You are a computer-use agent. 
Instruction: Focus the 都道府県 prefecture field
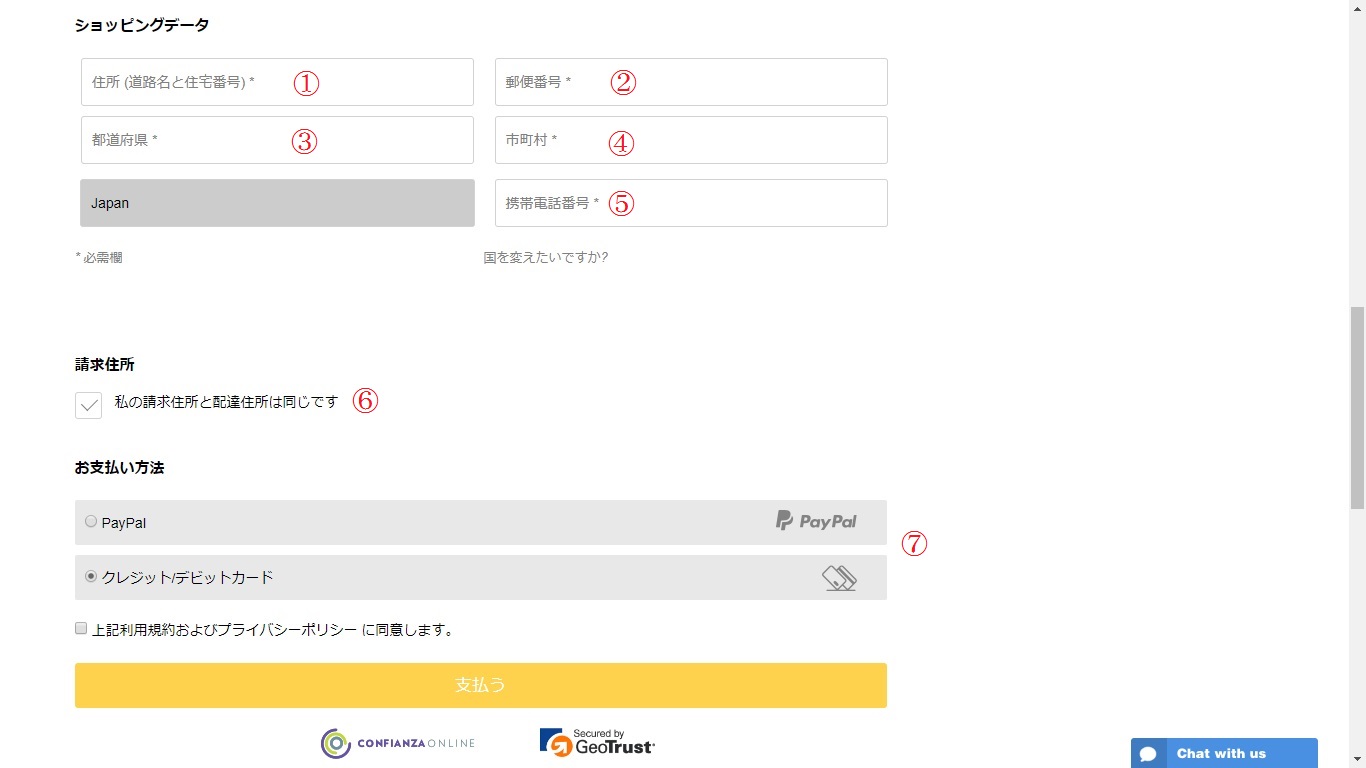(277, 140)
